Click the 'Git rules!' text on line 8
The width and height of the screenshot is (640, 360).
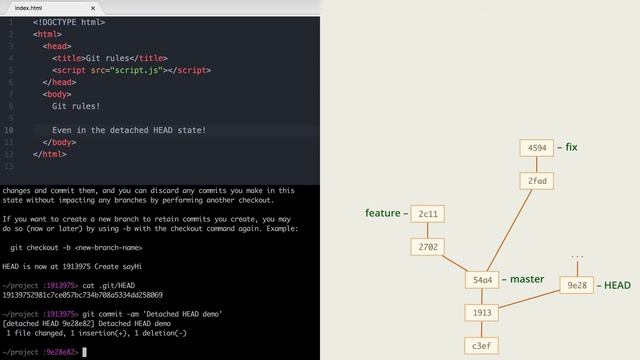point(76,106)
